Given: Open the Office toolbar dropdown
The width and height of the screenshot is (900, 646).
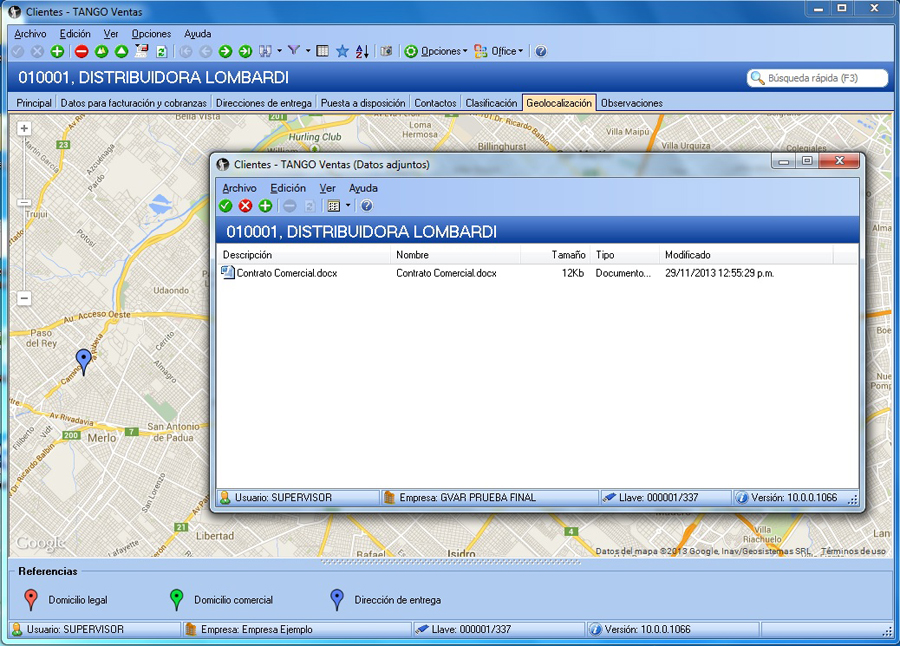Looking at the screenshot, I should click(499, 52).
